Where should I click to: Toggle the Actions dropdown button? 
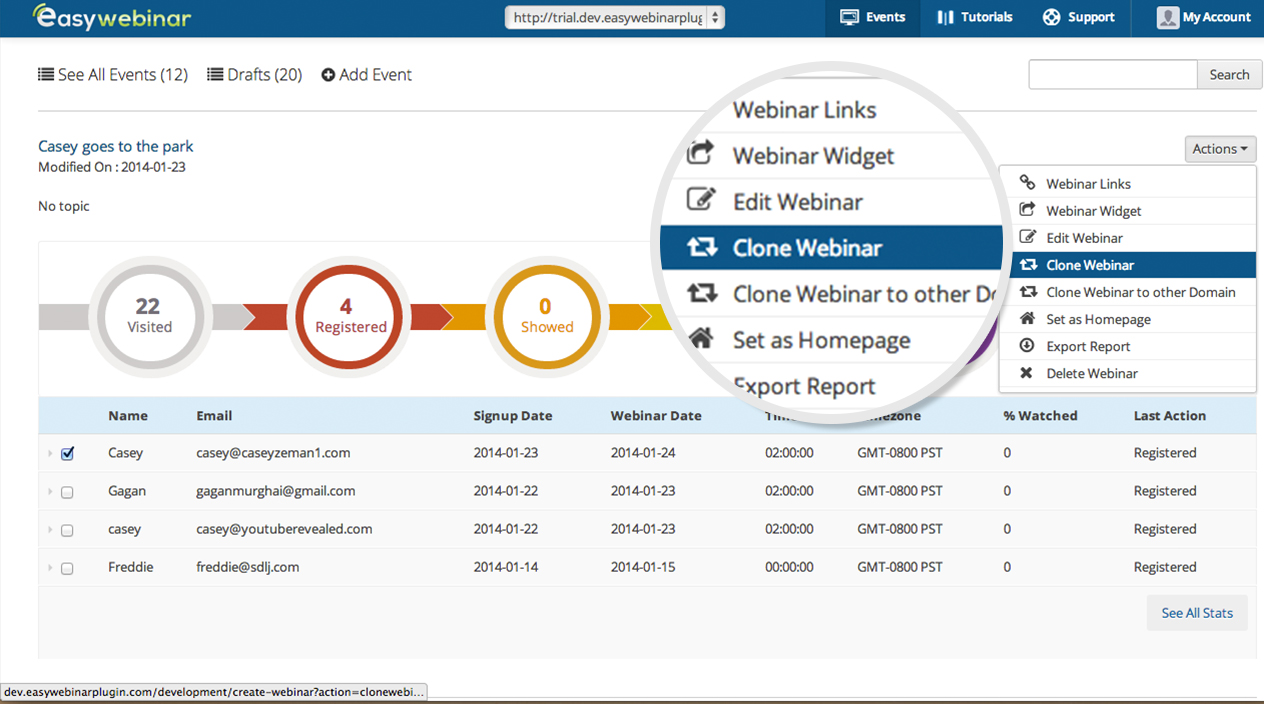pos(1220,149)
